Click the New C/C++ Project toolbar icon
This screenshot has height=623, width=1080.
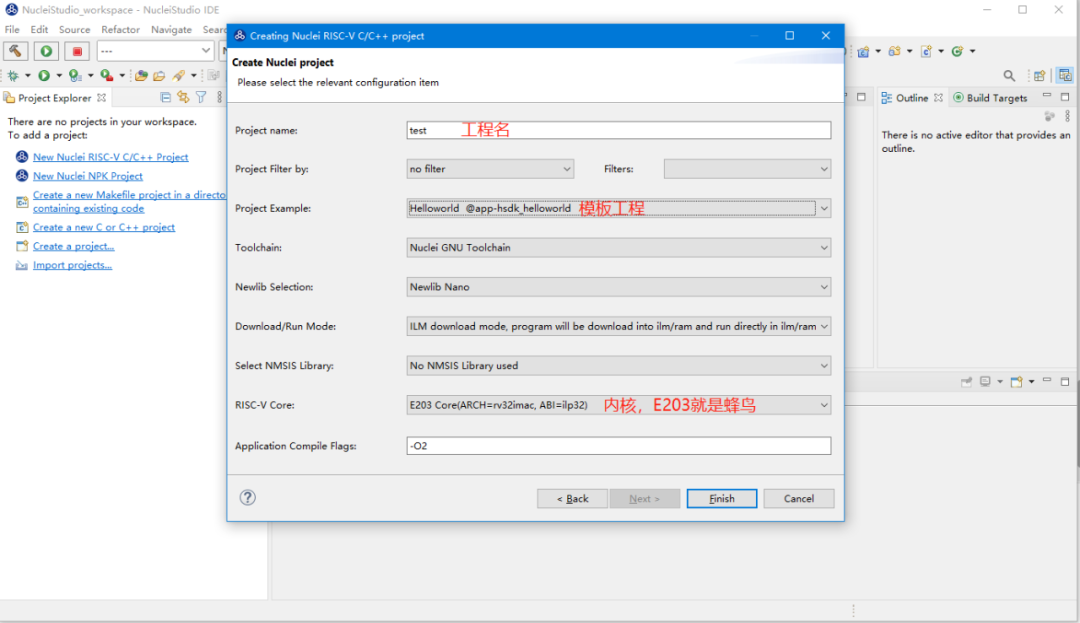(863, 51)
